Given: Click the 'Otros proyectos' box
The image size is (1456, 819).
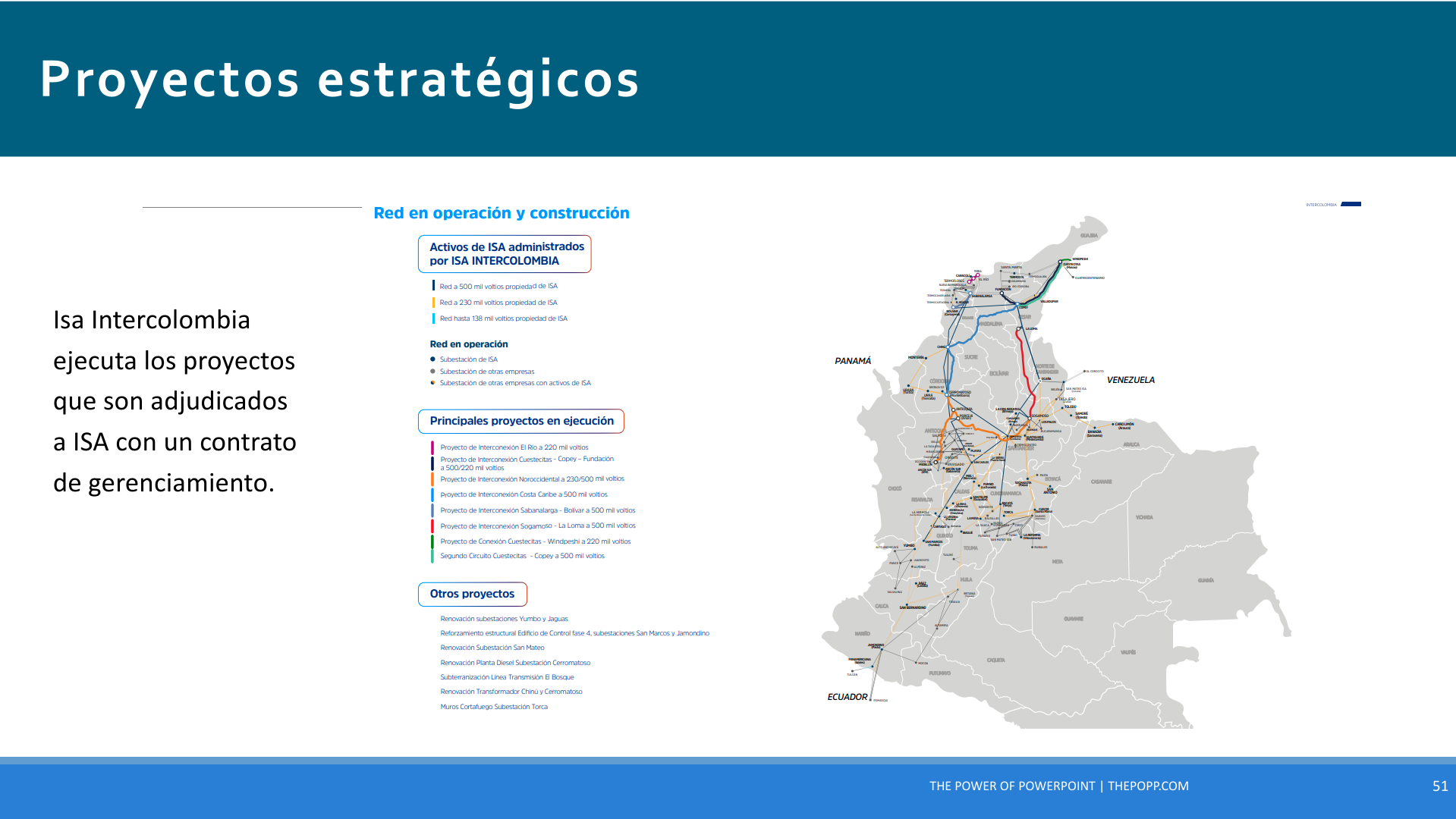Looking at the screenshot, I should click(472, 594).
